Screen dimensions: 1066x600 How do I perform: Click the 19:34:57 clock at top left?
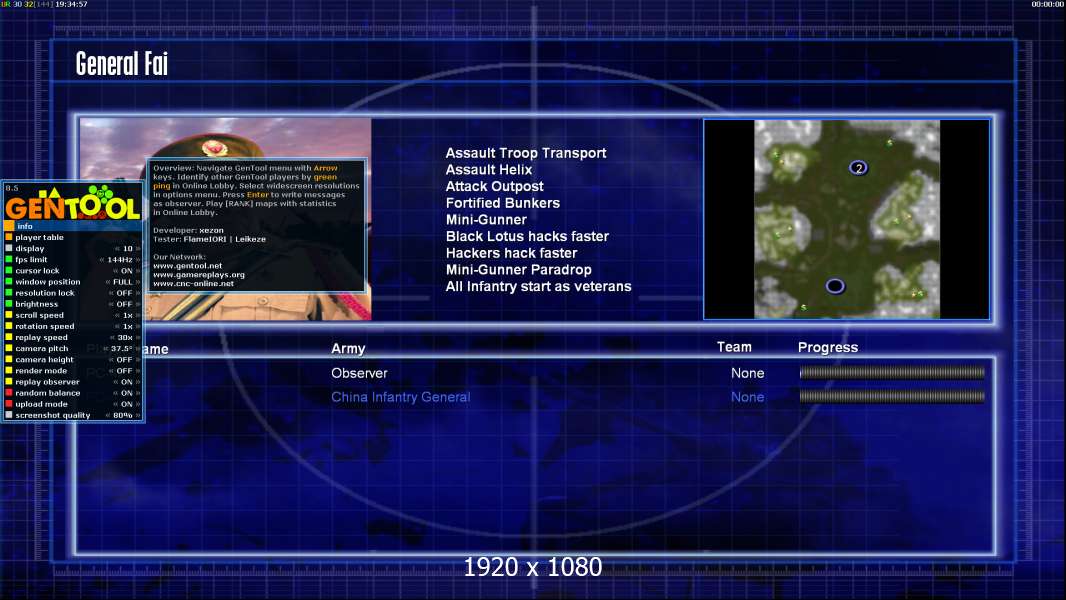coord(71,4)
